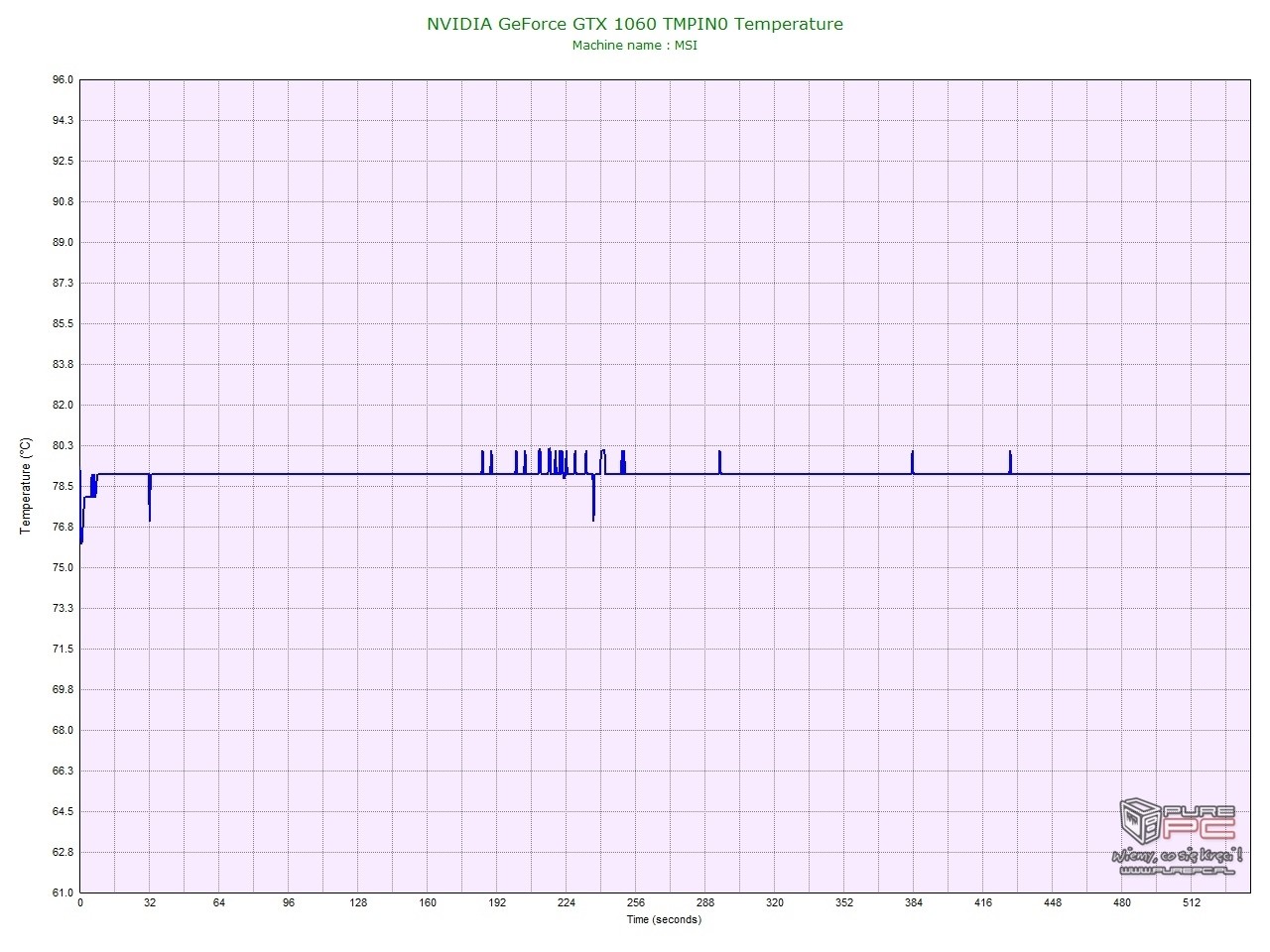
Task: Click the 0 x-axis time label
Action: click(x=80, y=902)
